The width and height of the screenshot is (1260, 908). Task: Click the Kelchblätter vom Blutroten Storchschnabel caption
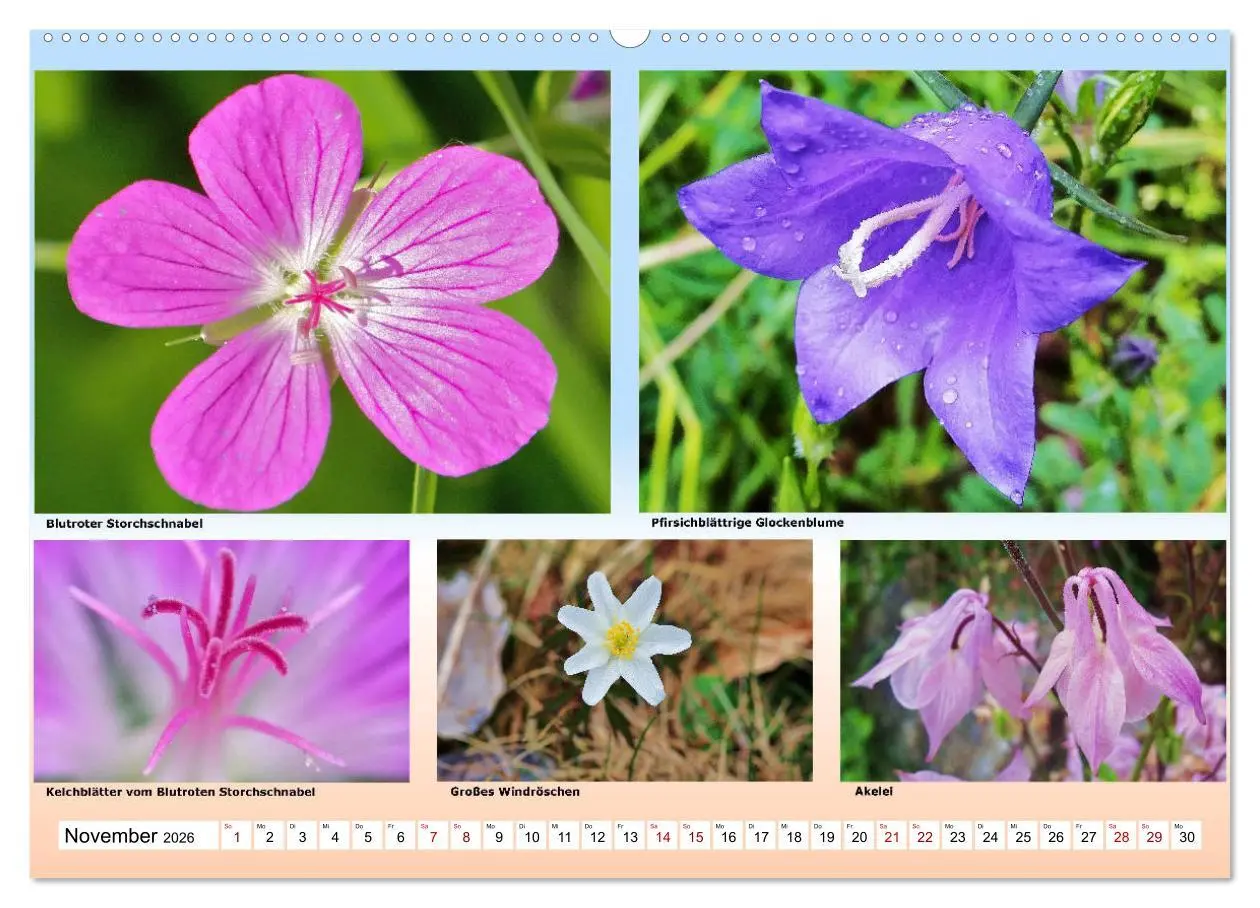[180, 792]
